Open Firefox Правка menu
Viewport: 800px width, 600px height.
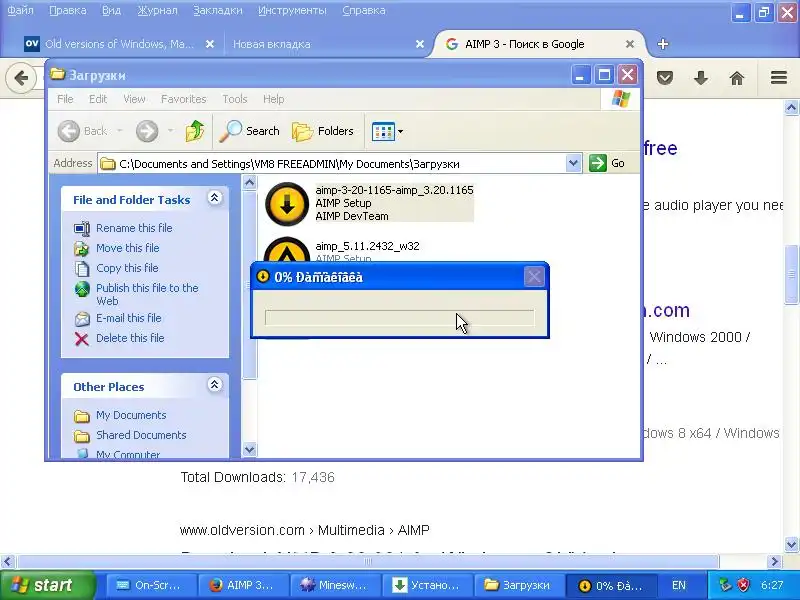(x=67, y=10)
